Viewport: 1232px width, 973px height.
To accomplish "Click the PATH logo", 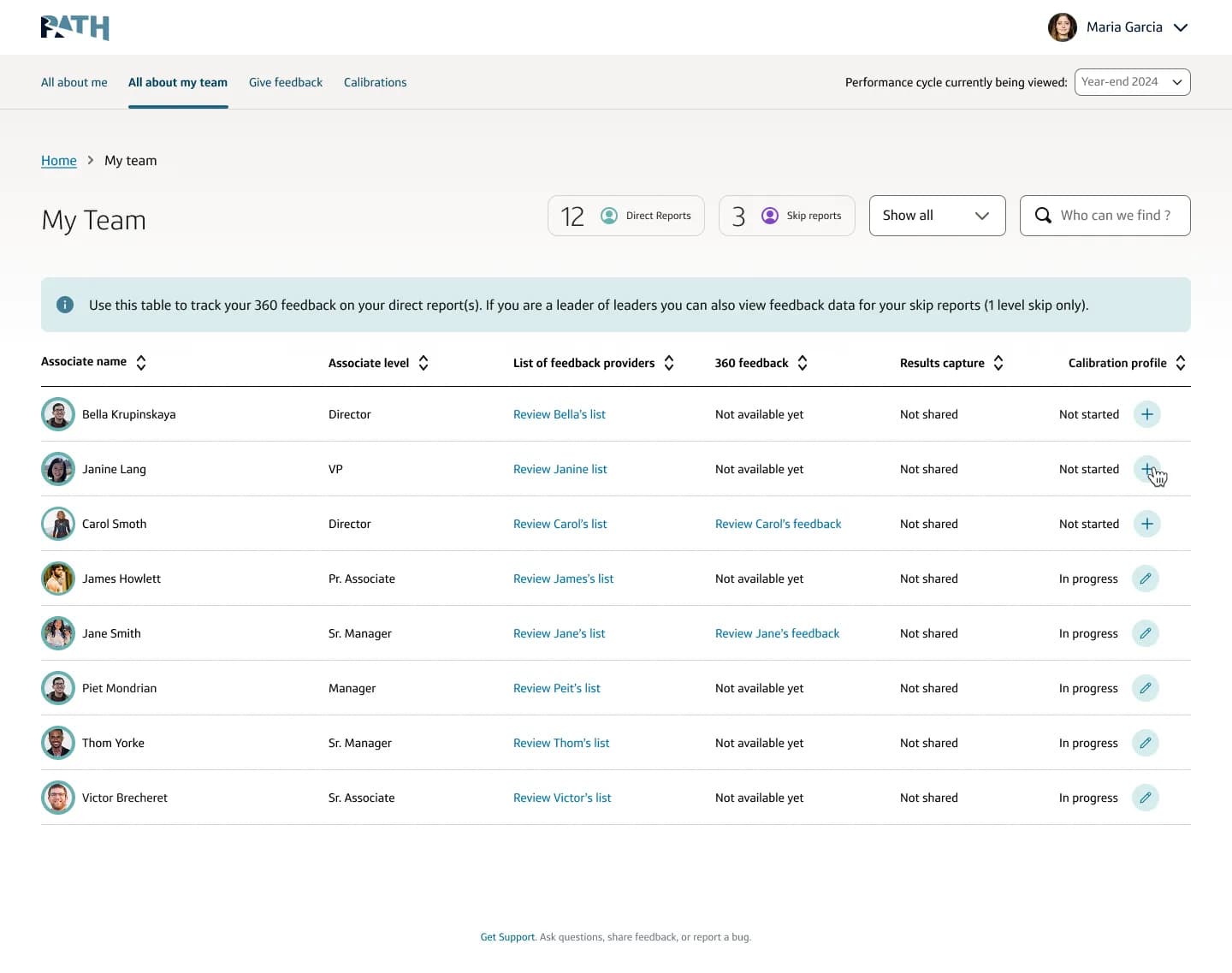I will pos(75,27).
